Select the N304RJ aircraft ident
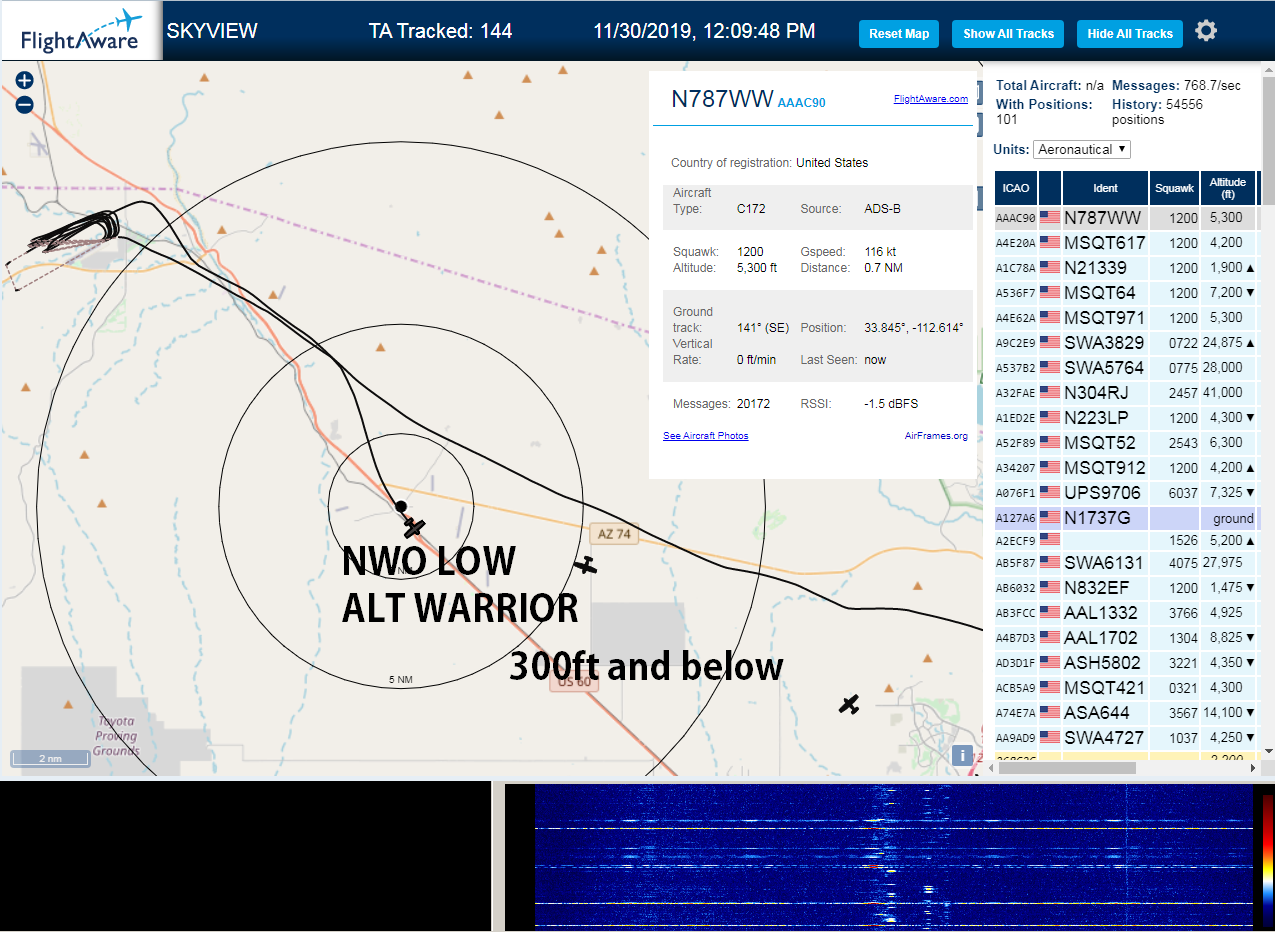The image size is (1275, 933). coord(1097,392)
